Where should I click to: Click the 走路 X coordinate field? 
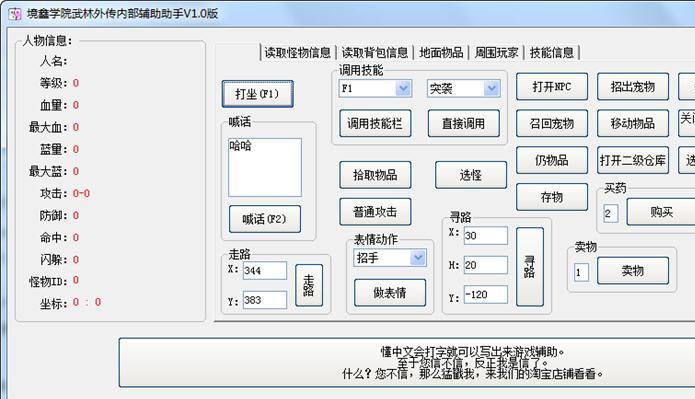point(265,270)
